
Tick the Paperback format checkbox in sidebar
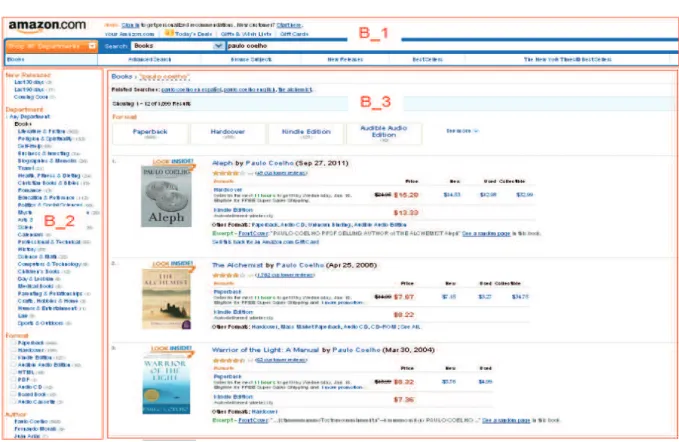[x=14, y=342]
